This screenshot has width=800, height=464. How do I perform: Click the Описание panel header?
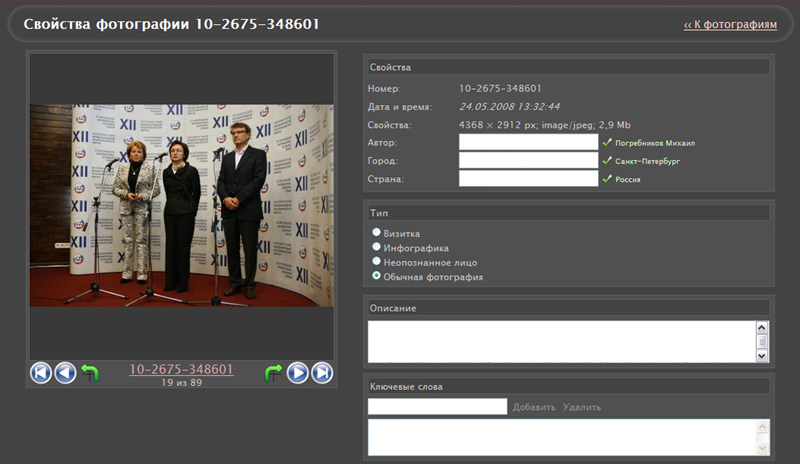568,308
